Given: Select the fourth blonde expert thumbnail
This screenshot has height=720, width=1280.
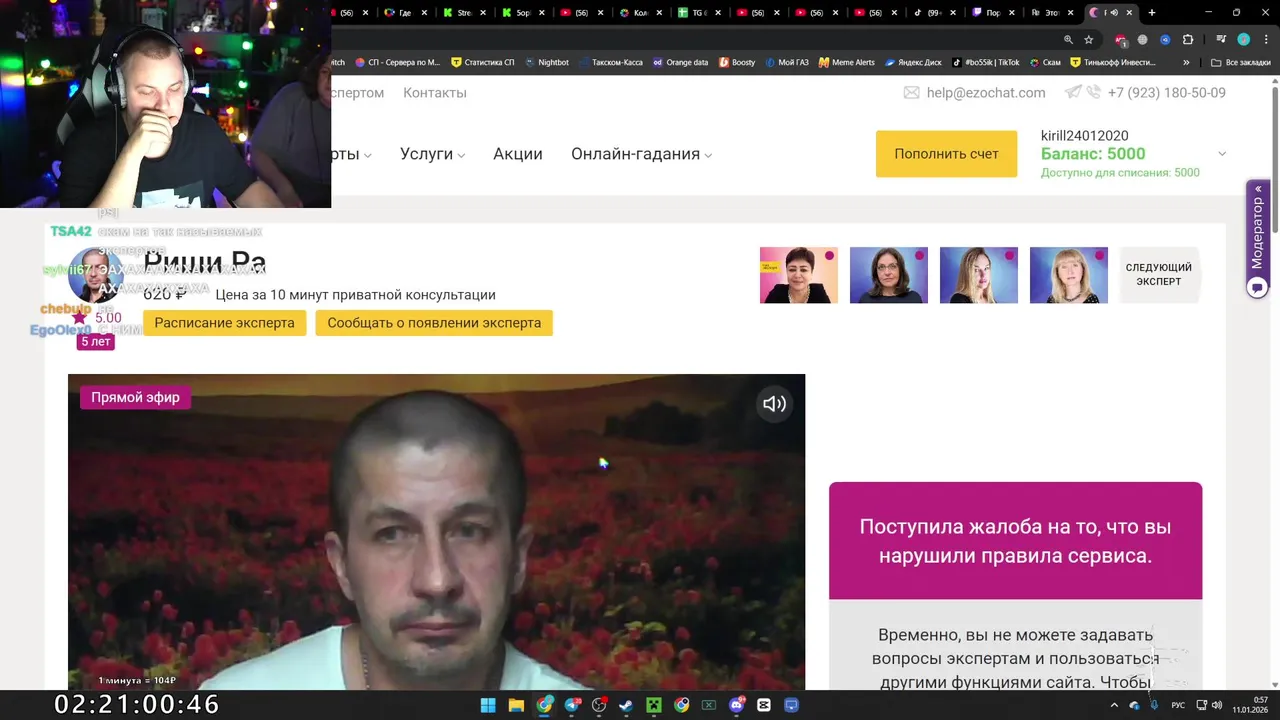Looking at the screenshot, I should pyautogui.click(x=1069, y=275).
